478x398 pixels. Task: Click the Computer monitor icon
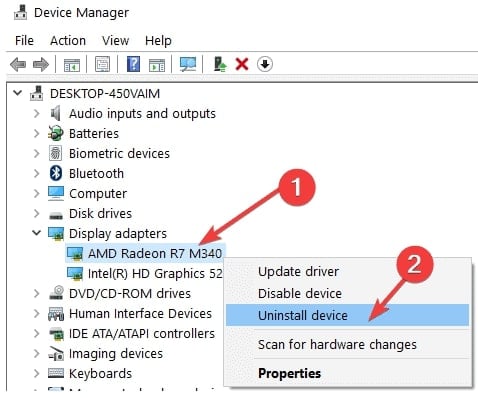pyautogui.click(x=56, y=193)
